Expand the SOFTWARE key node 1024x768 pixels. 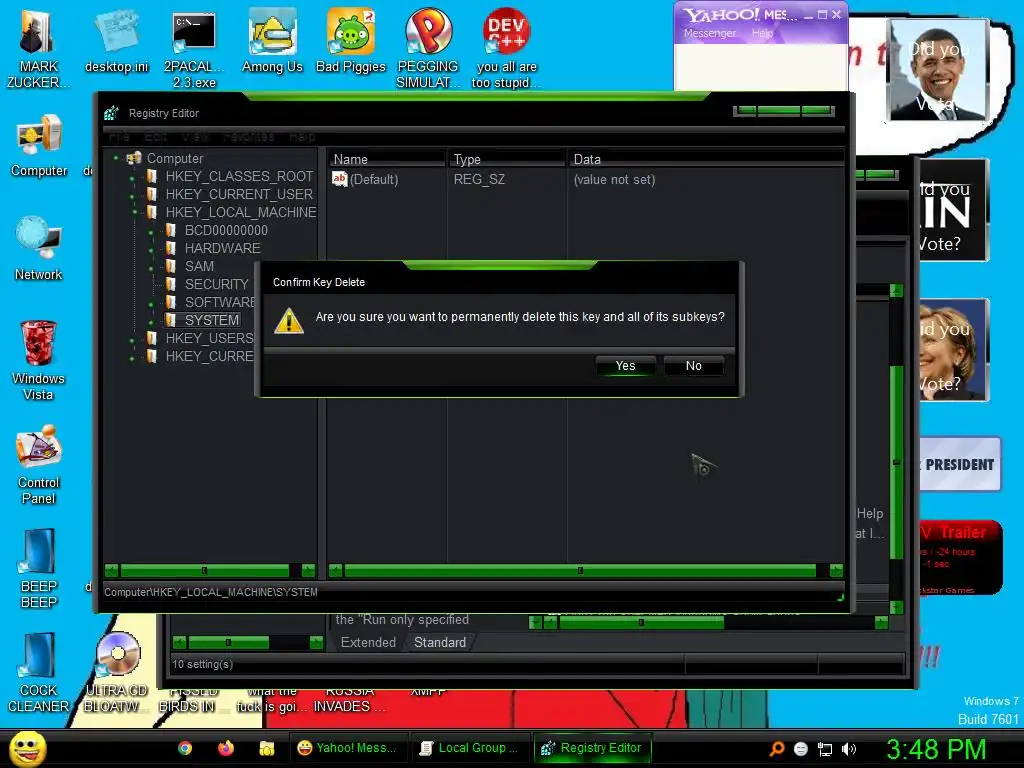[152, 304]
